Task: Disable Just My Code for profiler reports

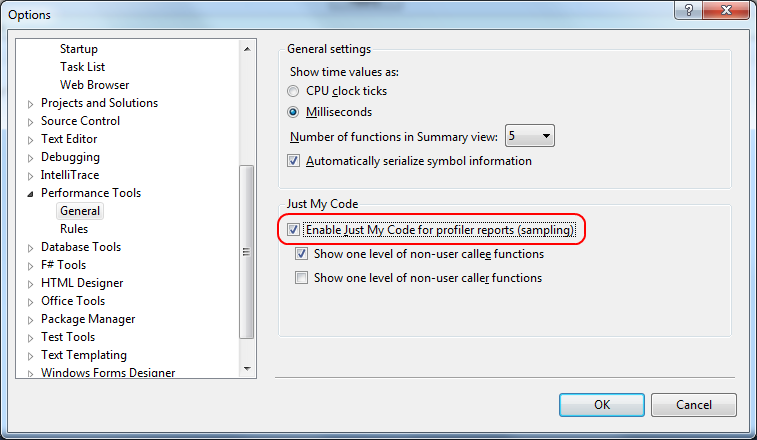Action: pos(294,229)
